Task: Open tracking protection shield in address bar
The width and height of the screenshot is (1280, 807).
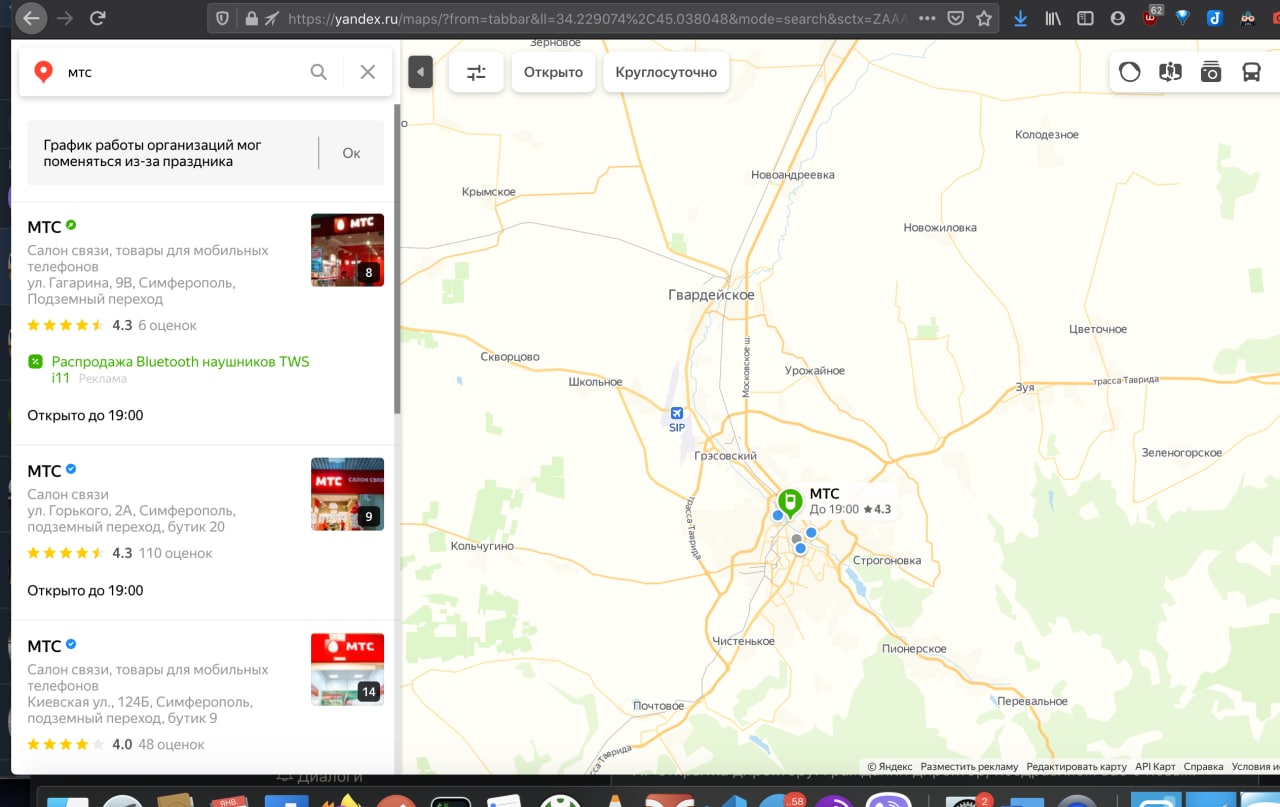Action: (x=223, y=18)
